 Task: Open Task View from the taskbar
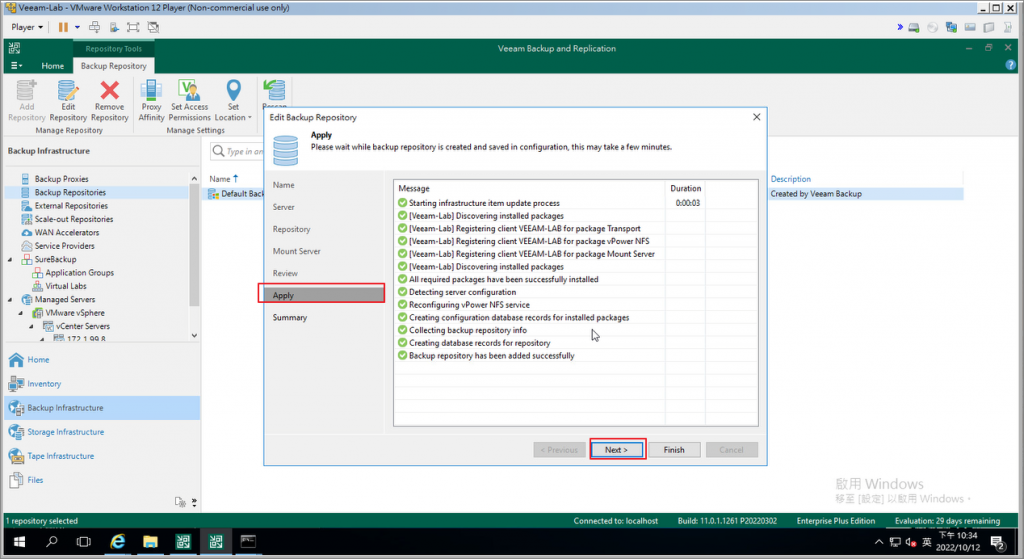click(x=84, y=542)
